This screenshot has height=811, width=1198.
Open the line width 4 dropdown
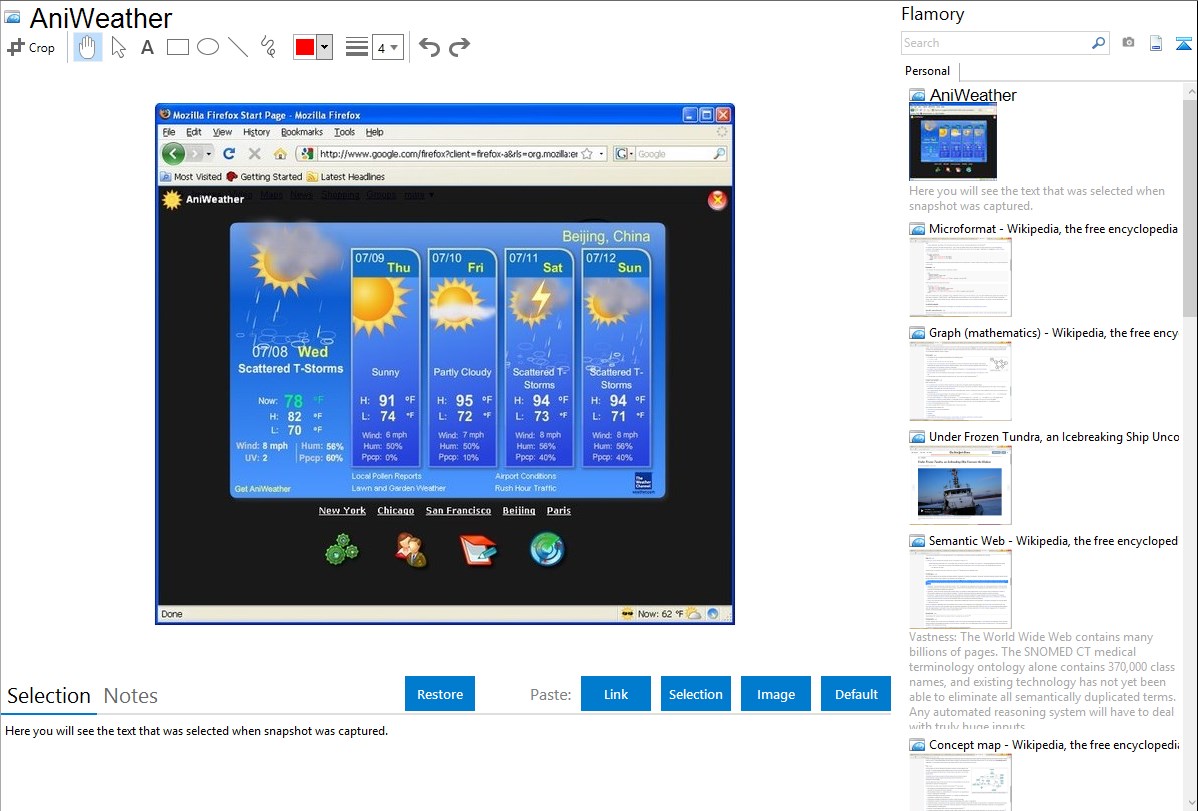point(388,47)
